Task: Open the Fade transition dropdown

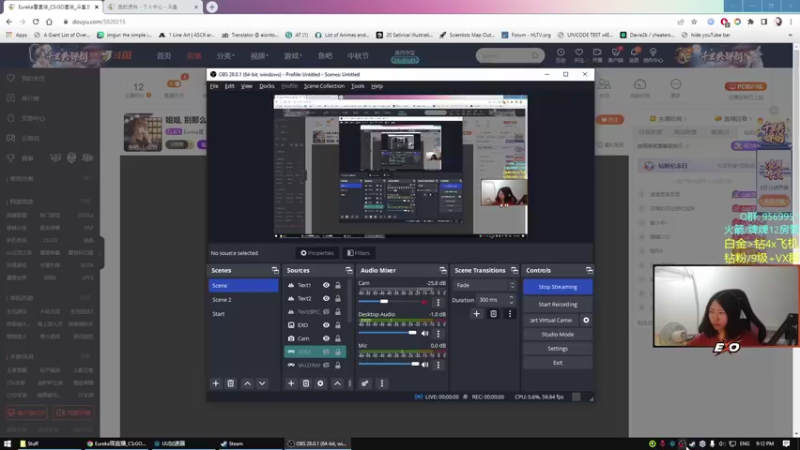Action: point(485,285)
